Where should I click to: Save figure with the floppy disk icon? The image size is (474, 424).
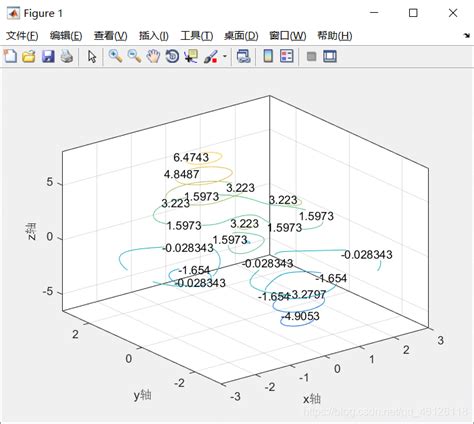(x=48, y=56)
